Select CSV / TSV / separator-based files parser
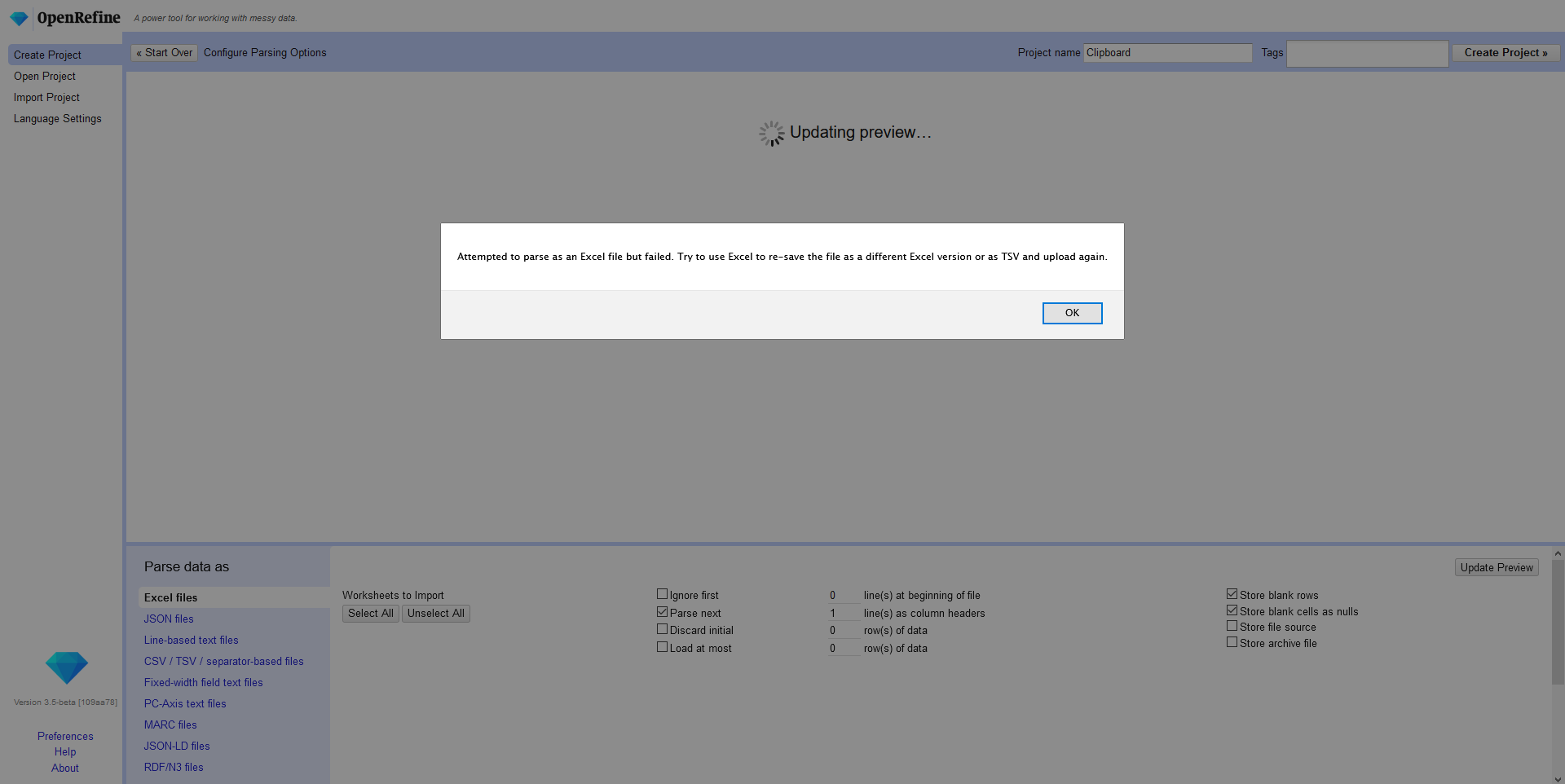Screen dimensions: 1565x784 (224, 661)
